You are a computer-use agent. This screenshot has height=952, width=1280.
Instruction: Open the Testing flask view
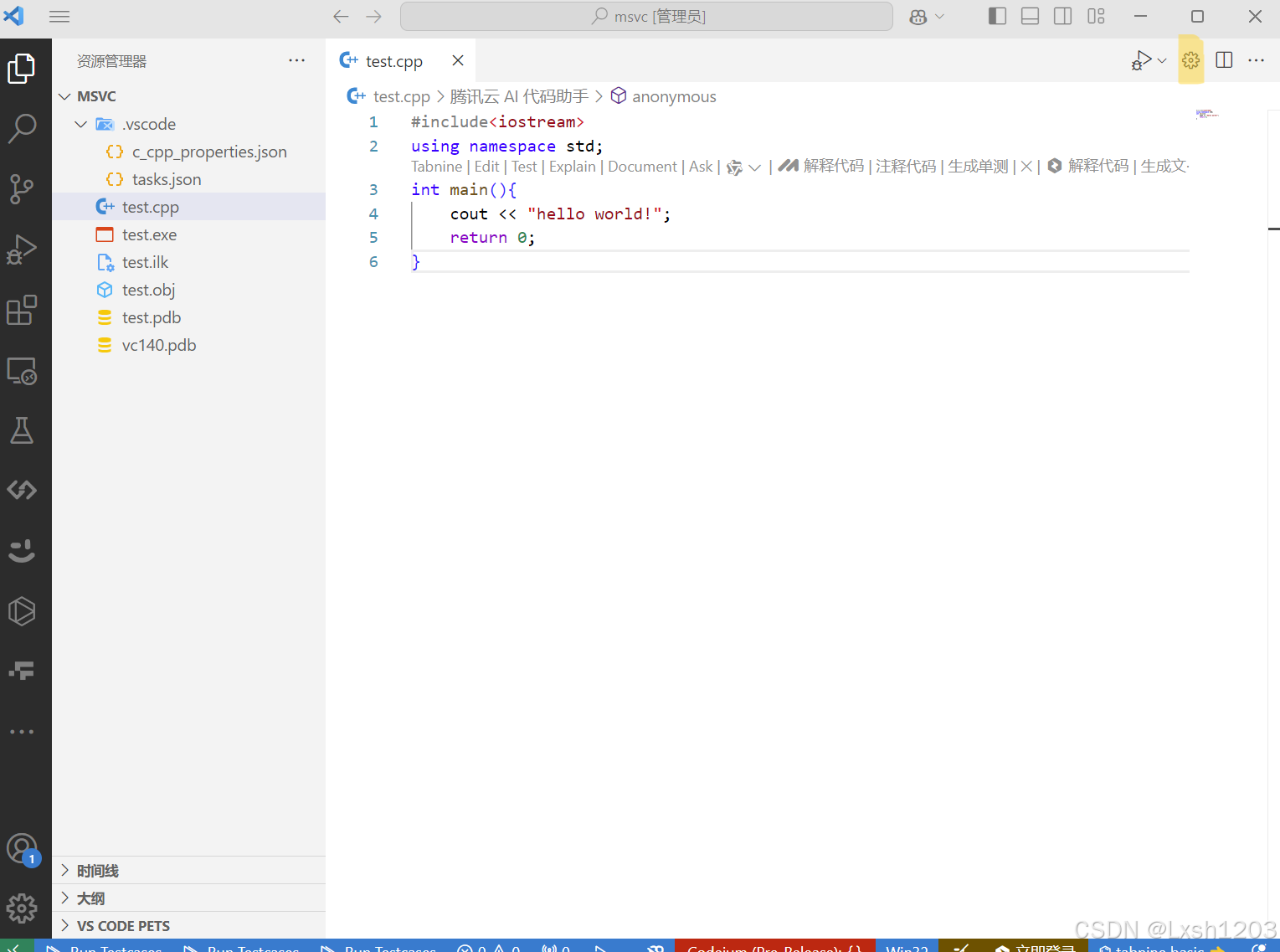pyautogui.click(x=21, y=430)
